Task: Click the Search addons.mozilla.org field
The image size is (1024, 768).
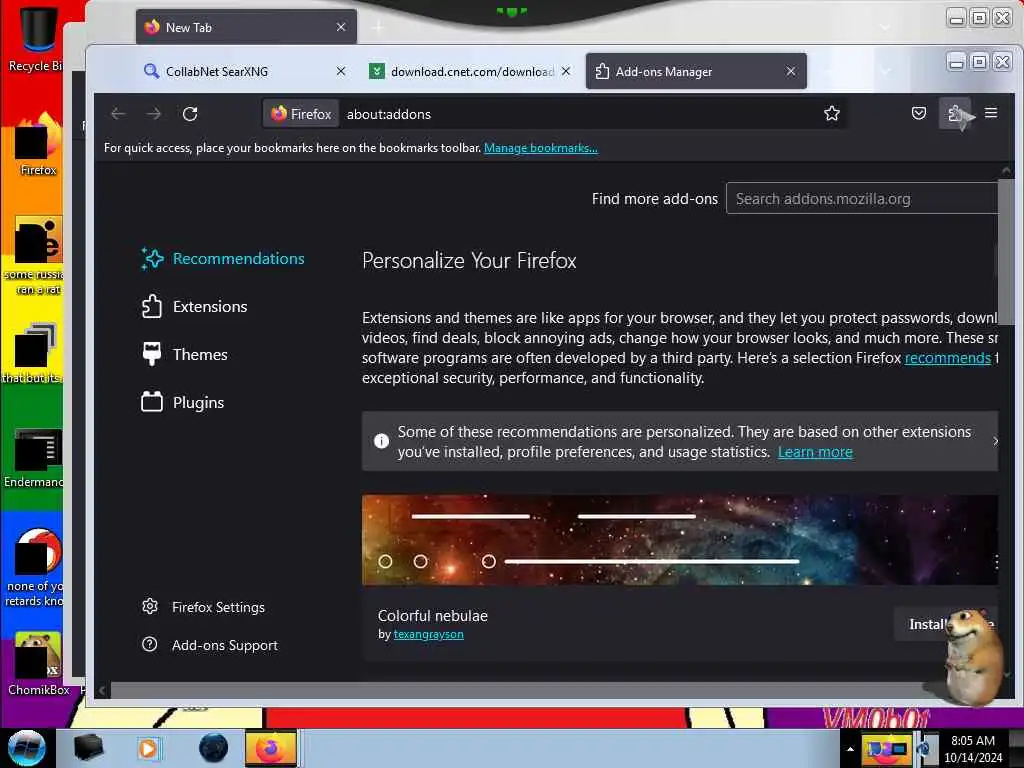Action: [862, 199]
